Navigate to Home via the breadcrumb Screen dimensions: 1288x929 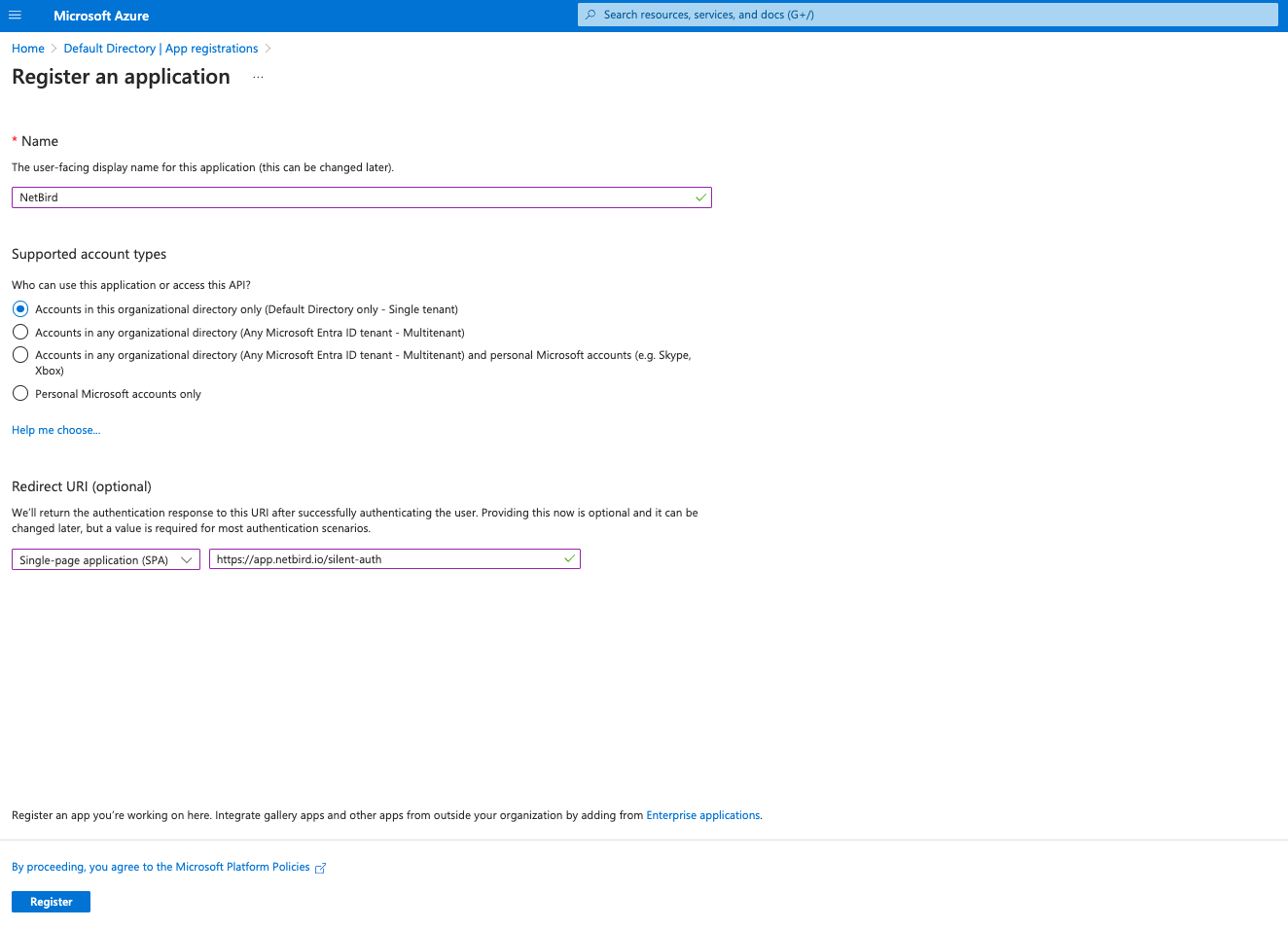[27, 48]
